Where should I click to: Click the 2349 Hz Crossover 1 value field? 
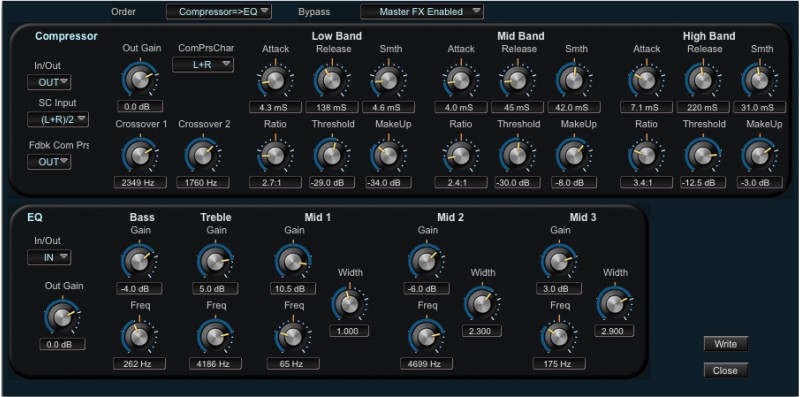[x=140, y=182]
